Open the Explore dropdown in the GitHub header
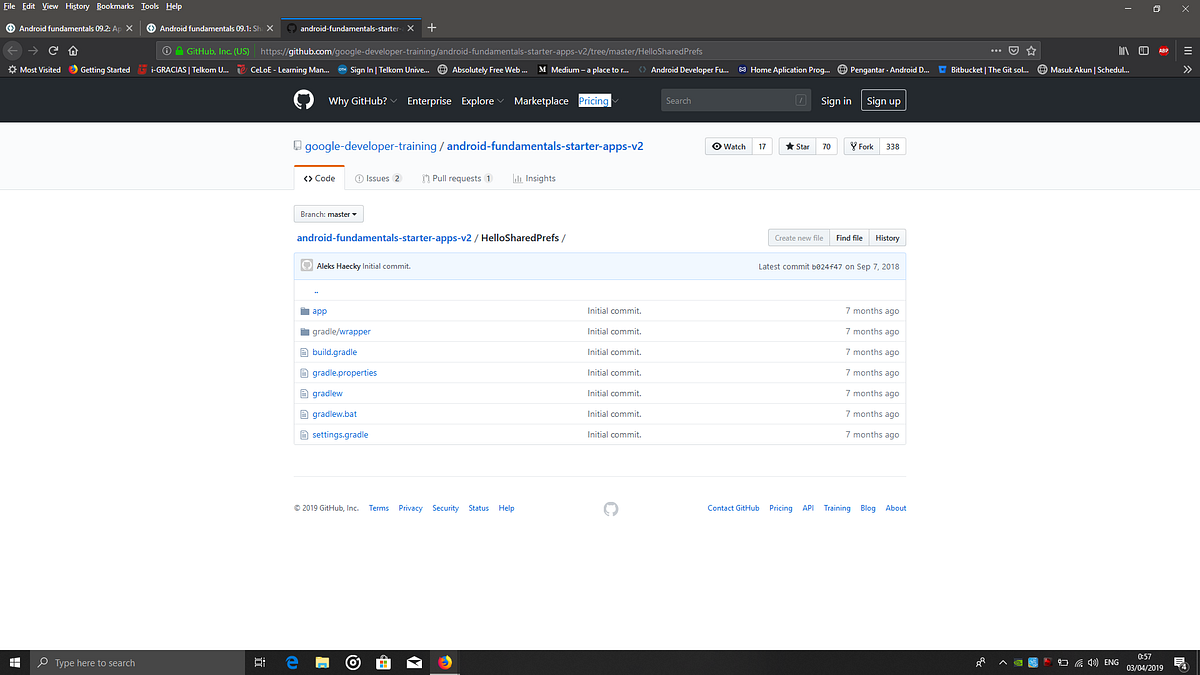Viewport: 1200px width, 675px height. 480,100
